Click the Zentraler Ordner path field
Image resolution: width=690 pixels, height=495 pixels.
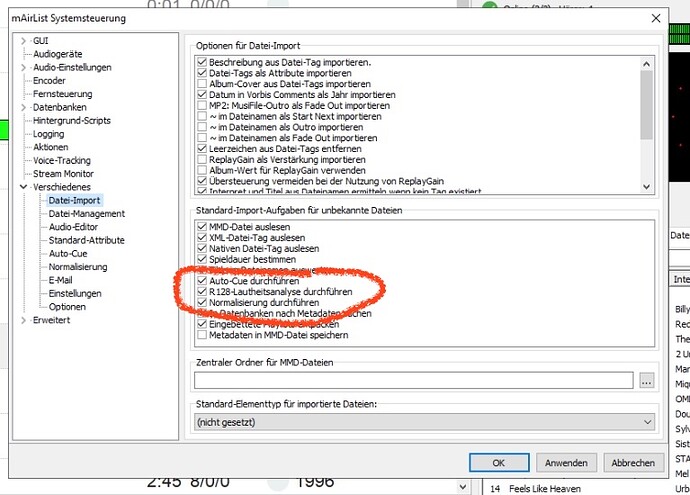tap(414, 381)
